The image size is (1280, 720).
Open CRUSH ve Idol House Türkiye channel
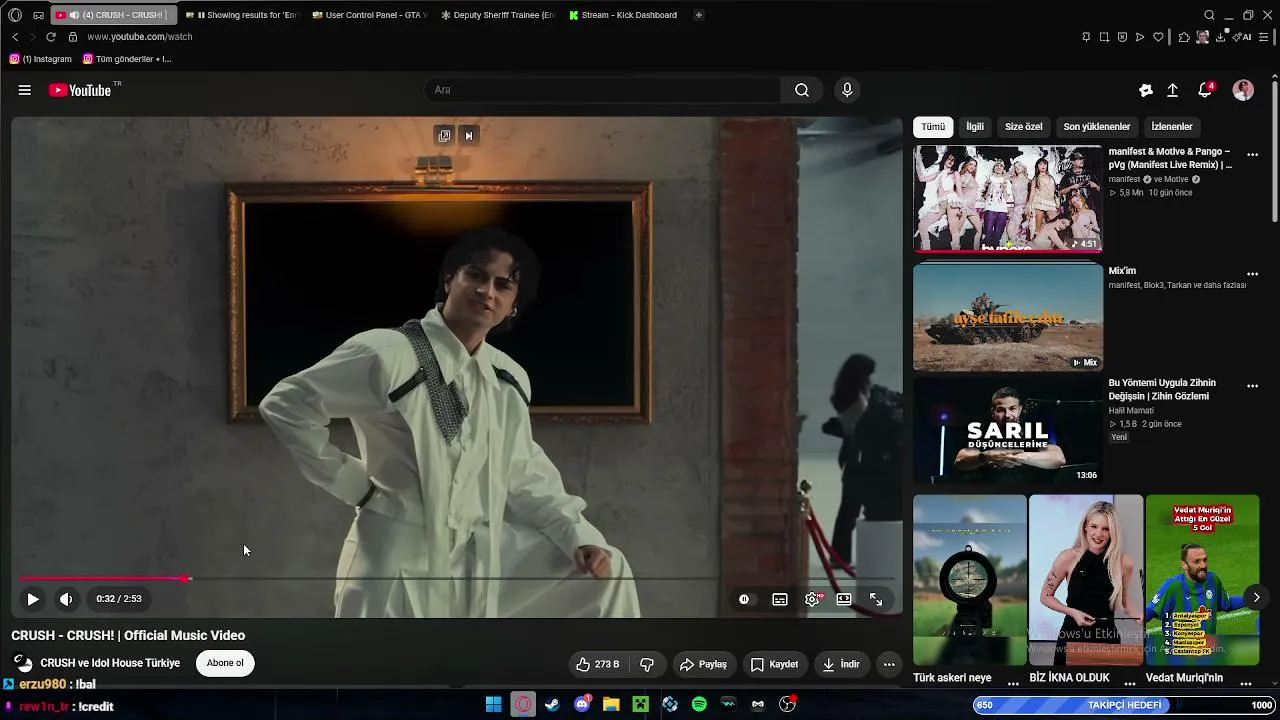pos(110,663)
